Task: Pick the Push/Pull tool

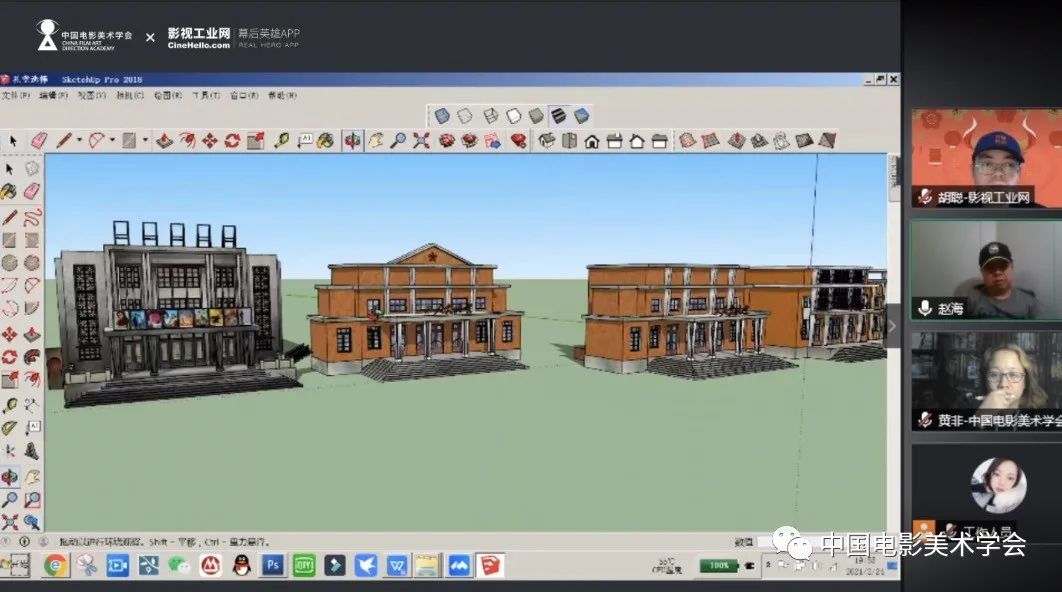Action: click(x=164, y=141)
